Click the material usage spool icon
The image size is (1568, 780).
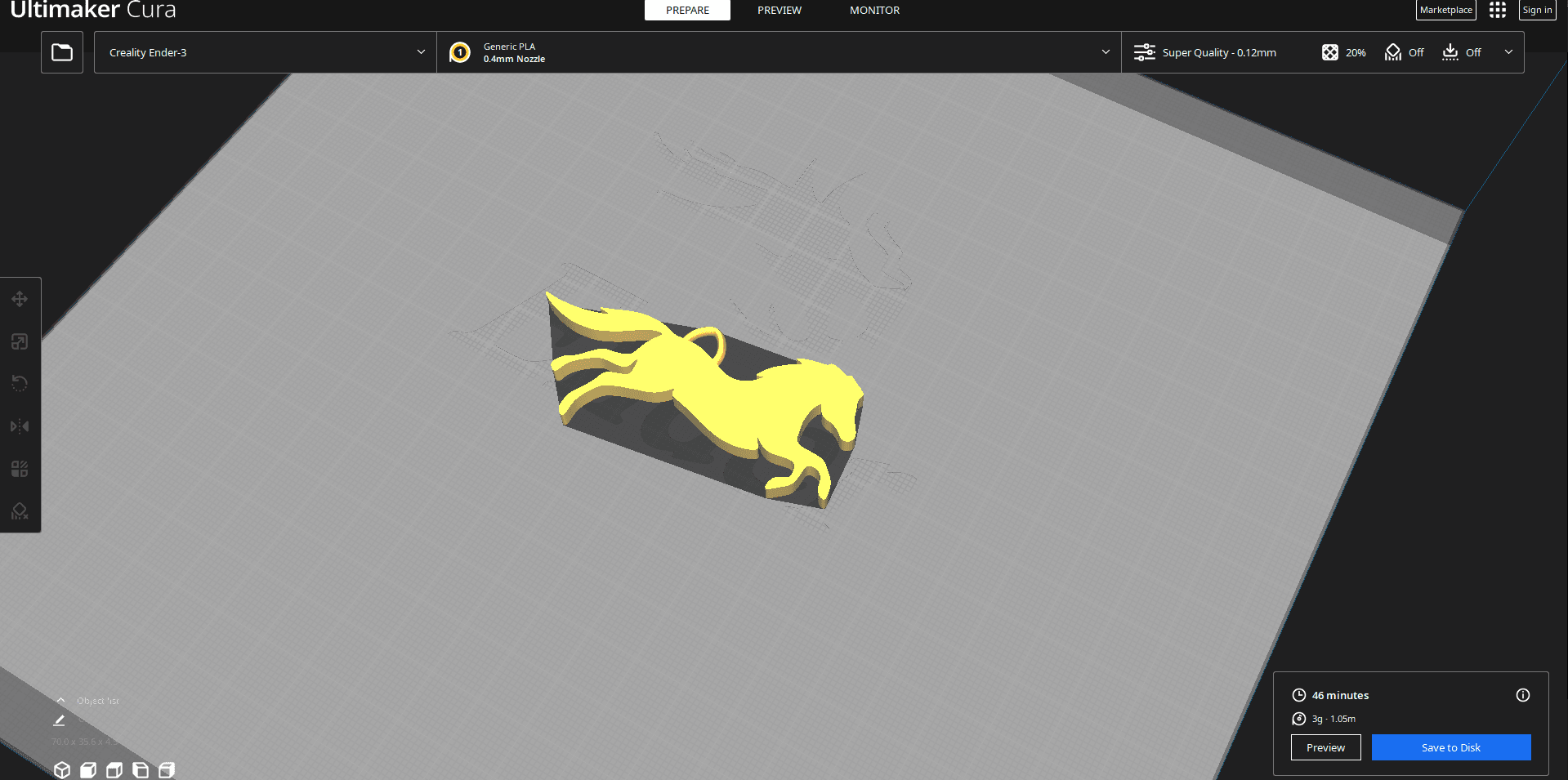1299,719
